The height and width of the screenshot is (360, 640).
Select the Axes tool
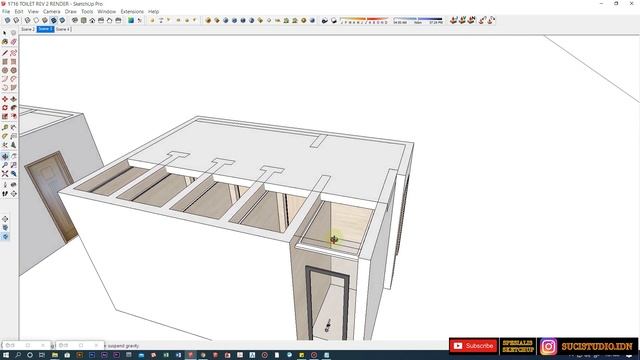(5, 145)
